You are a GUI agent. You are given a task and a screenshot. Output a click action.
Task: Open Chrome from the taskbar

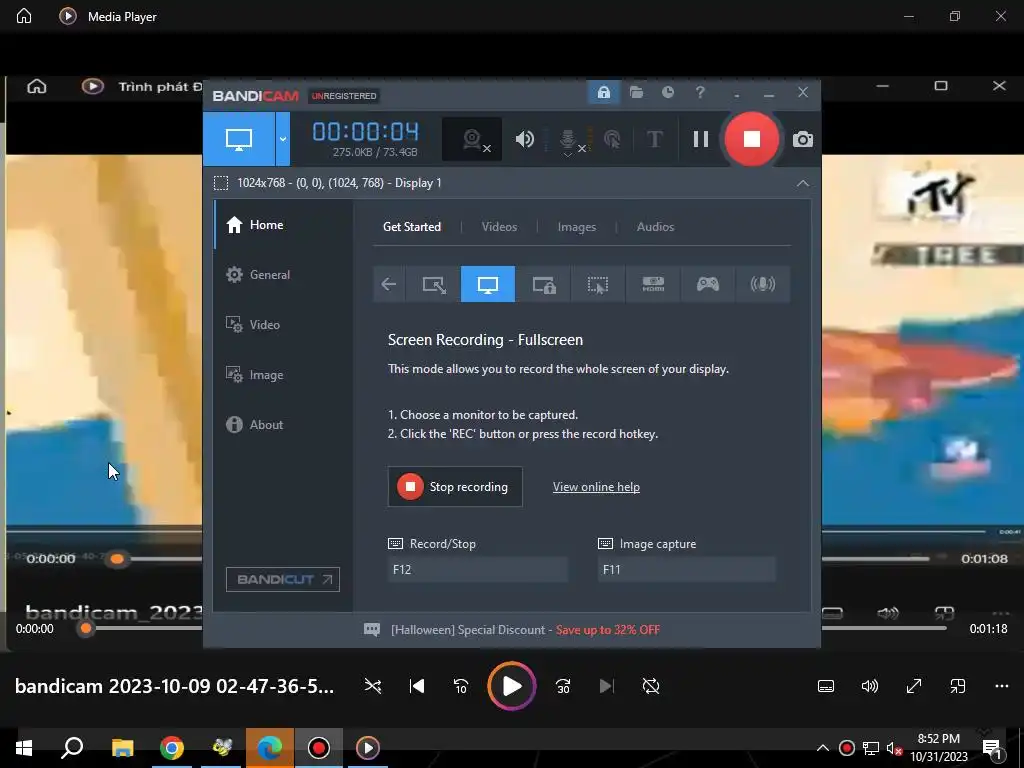point(172,748)
